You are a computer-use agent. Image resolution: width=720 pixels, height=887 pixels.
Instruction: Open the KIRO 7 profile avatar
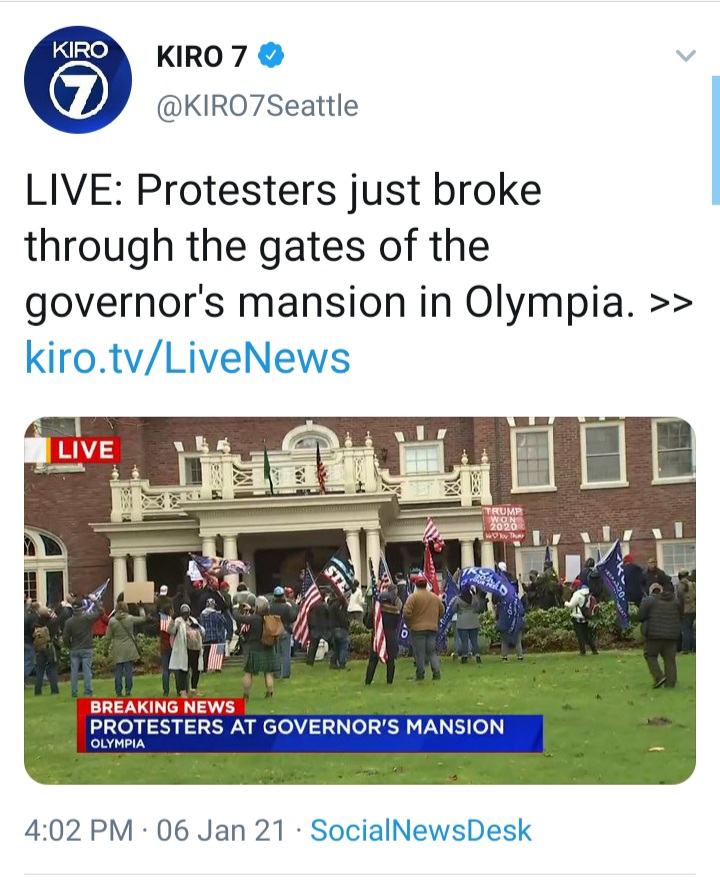pos(78,80)
